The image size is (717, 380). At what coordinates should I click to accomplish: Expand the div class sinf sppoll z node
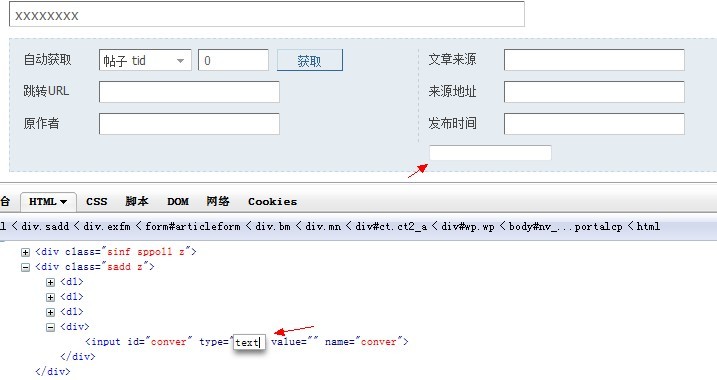[x=26, y=252]
